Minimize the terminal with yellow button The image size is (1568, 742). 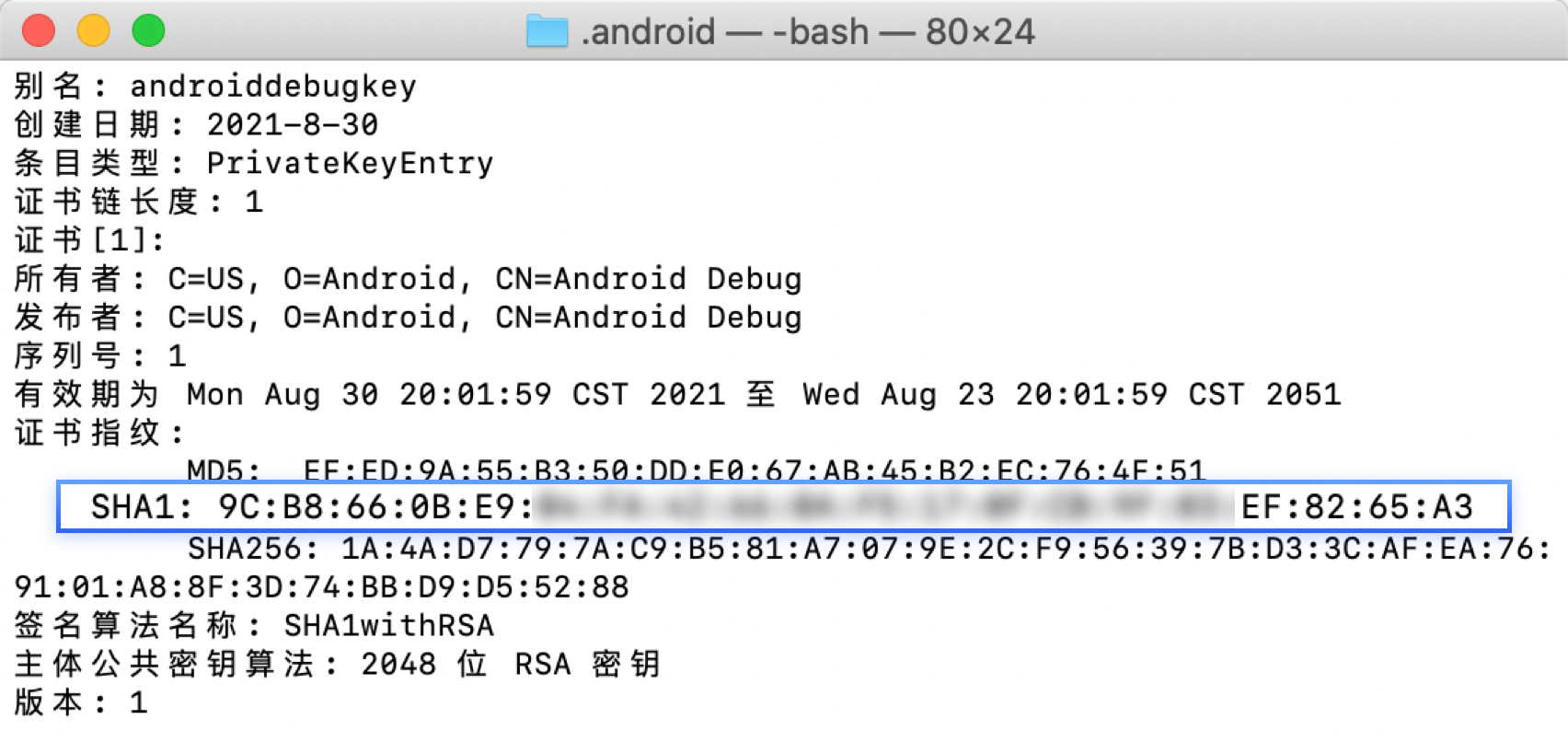[93, 30]
